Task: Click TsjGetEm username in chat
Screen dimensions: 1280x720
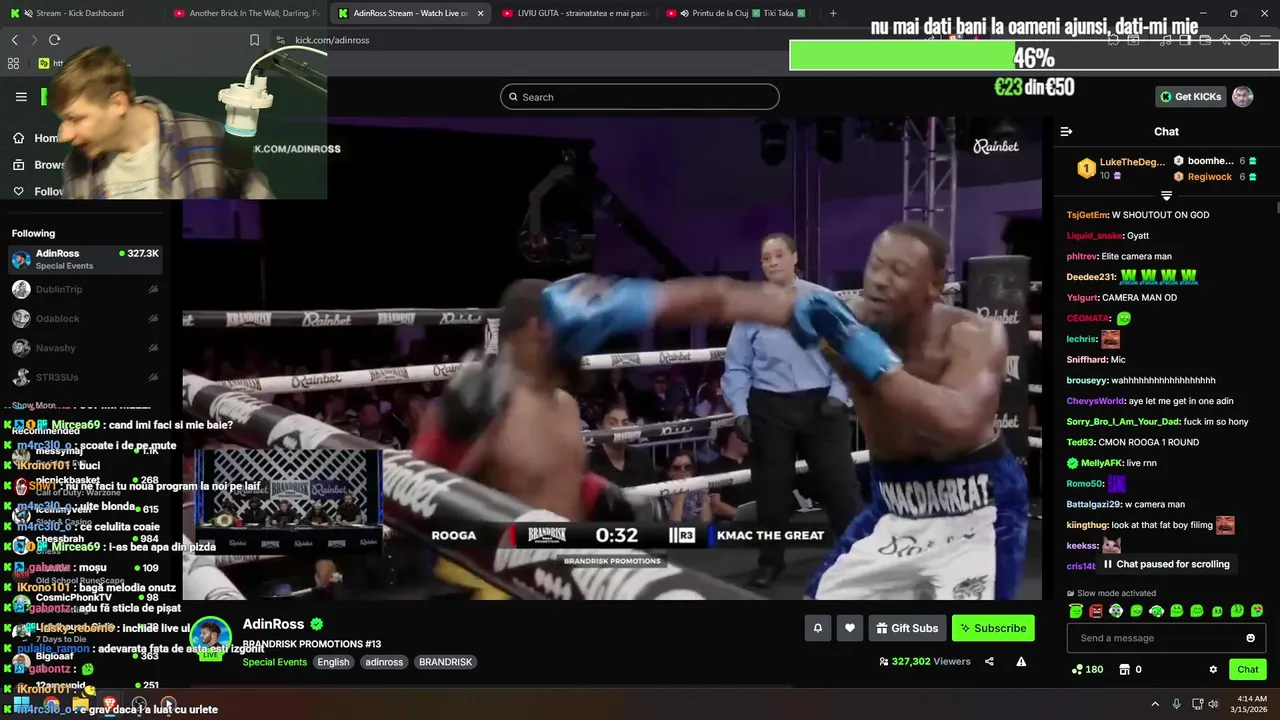Action: click(x=1087, y=215)
